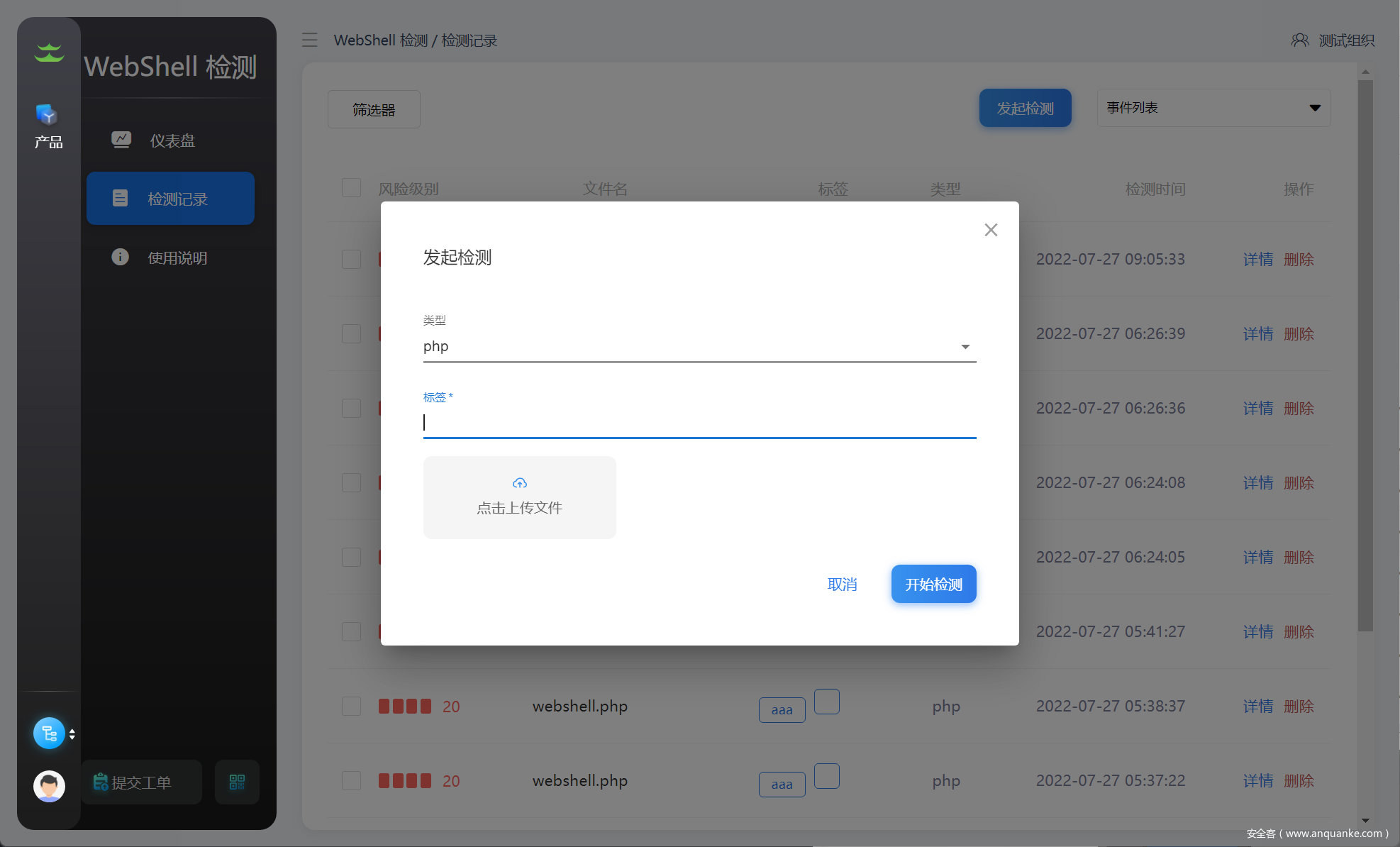Check the row dated 2022-07-27 05:38:37
The image size is (1400, 847).
[351, 706]
